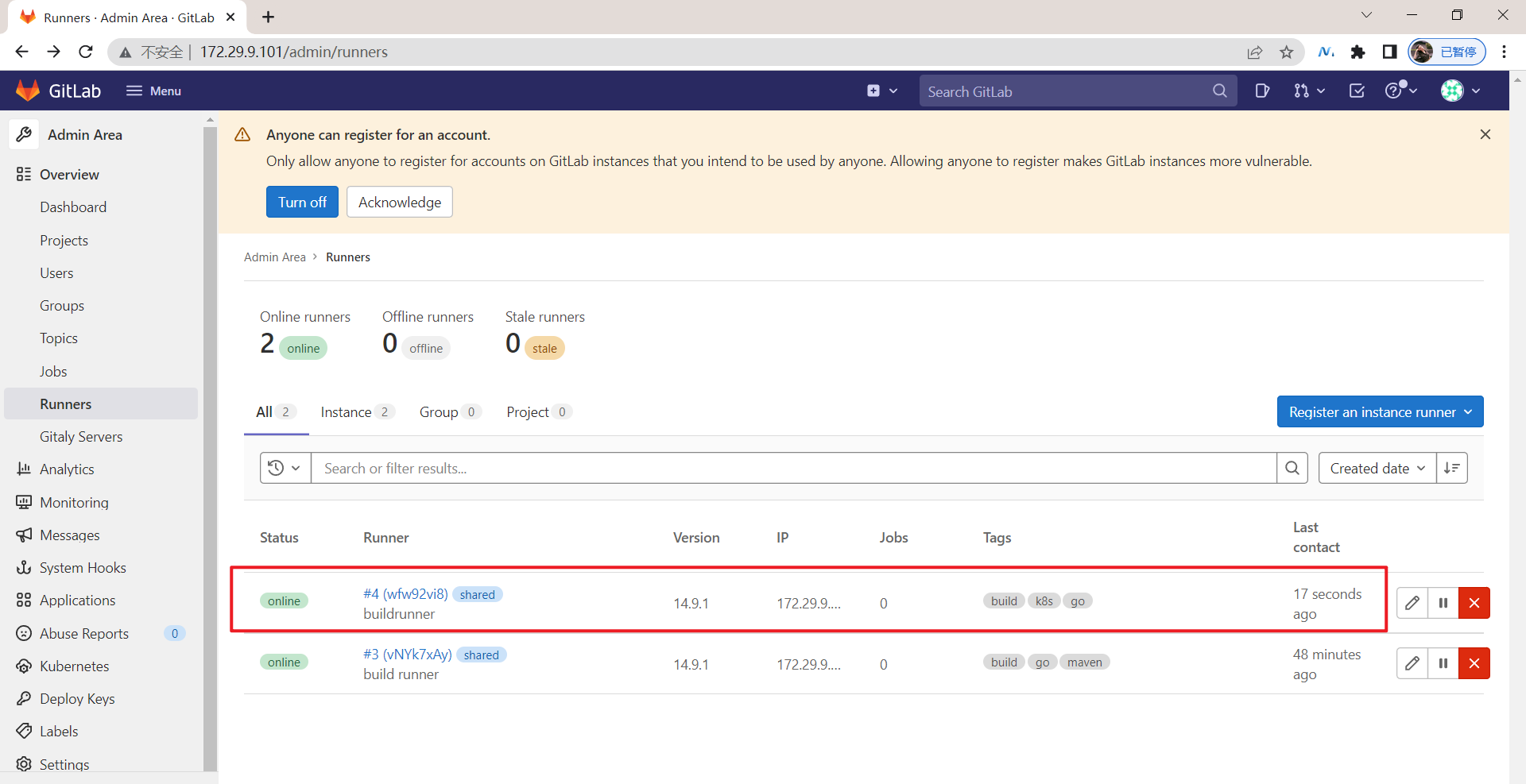The height and width of the screenshot is (784, 1526).
Task: Open the Menu hamburger button
Action: coord(153,91)
